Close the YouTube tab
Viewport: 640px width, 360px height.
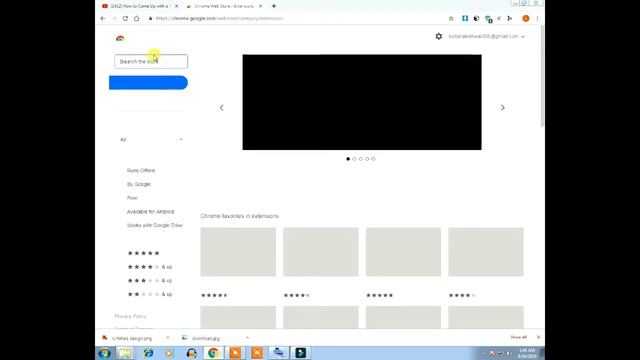pos(176,6)
